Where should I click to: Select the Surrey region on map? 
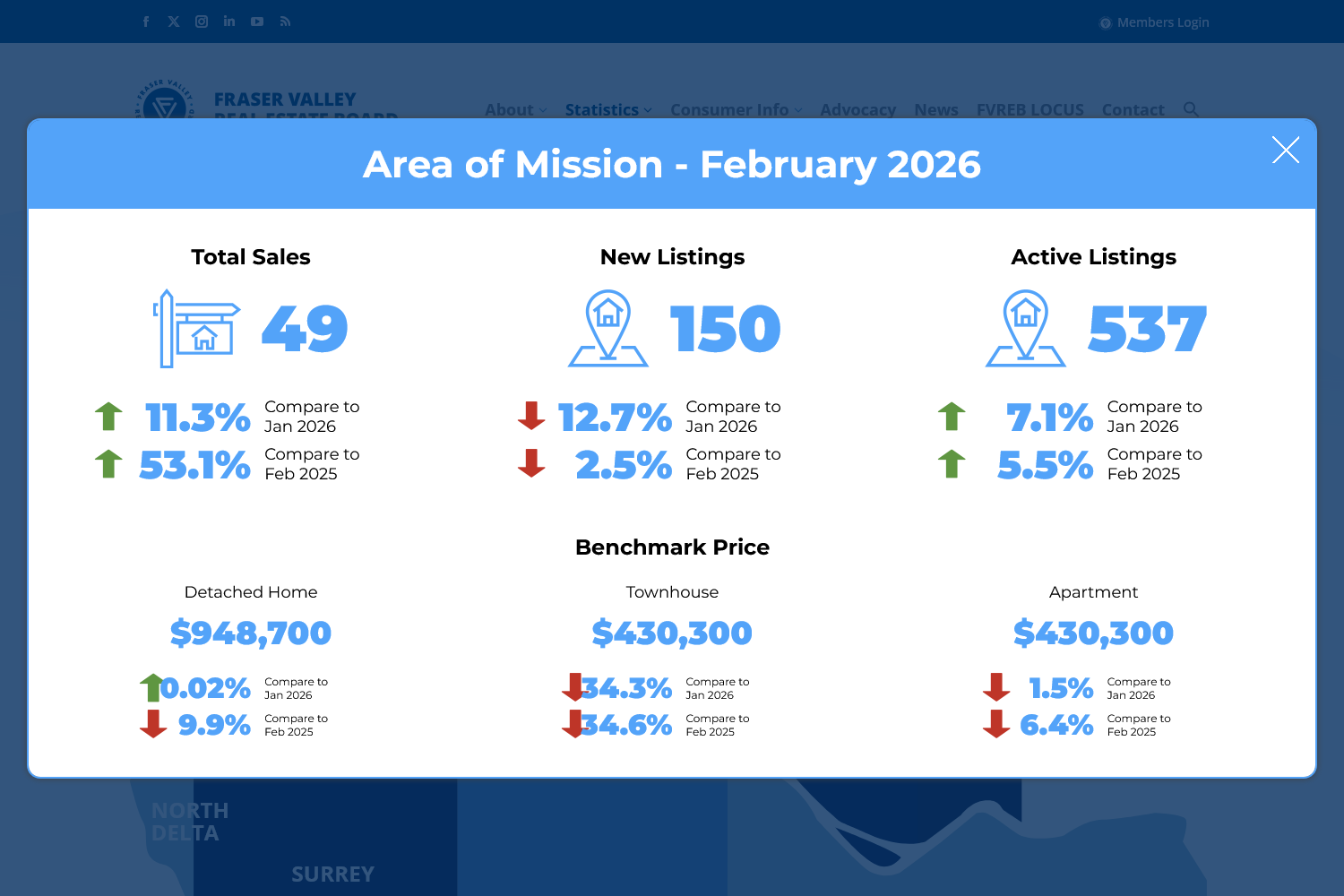[332, 874]
